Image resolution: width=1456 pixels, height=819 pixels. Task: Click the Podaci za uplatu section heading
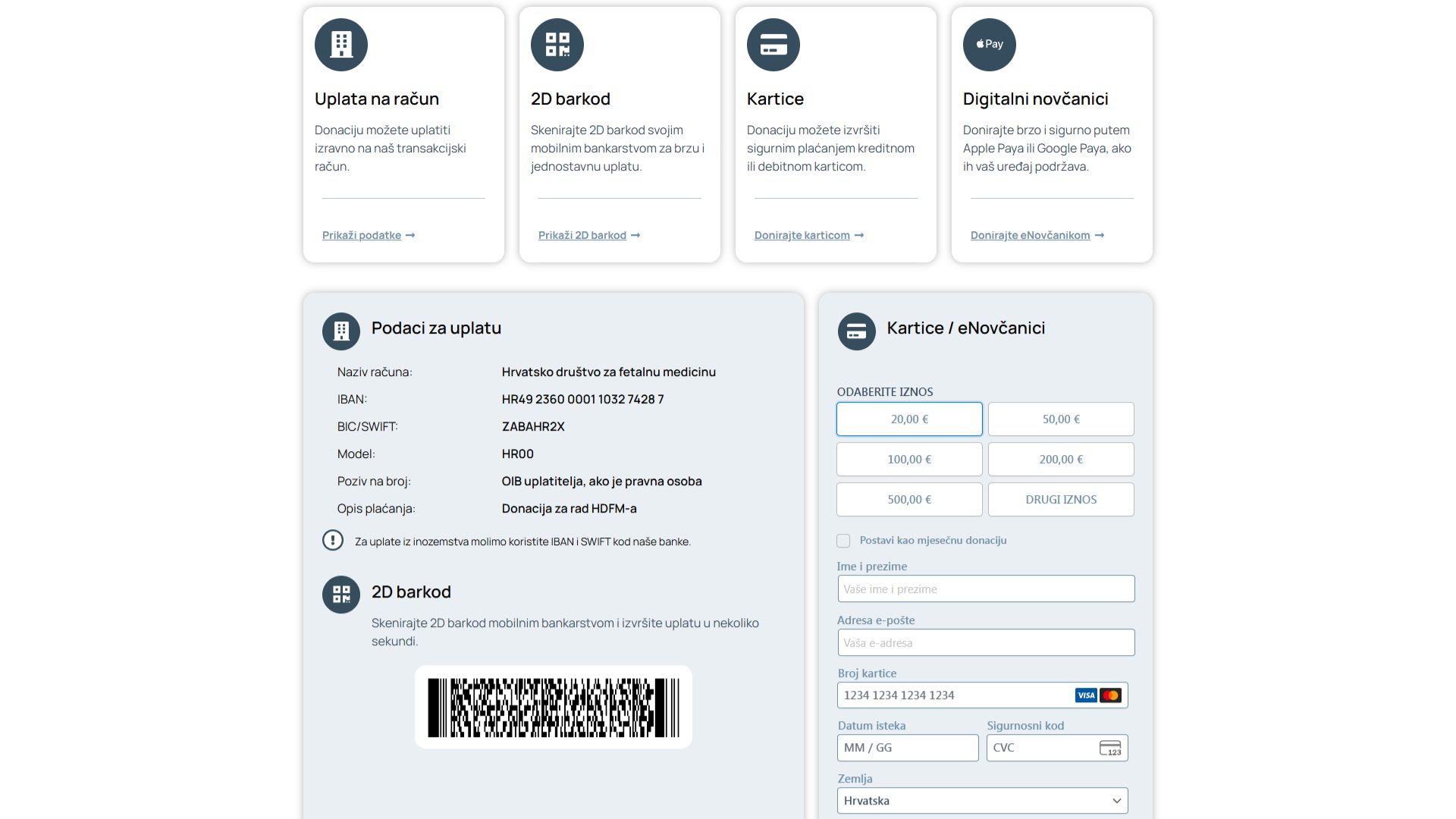[436, 328]
